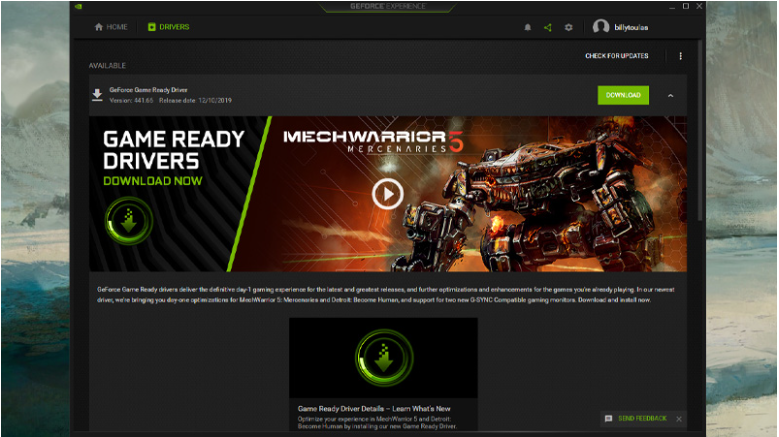Collapse the Game Ready Driver details chevron
779x437 pixels.
pos(670,96)
